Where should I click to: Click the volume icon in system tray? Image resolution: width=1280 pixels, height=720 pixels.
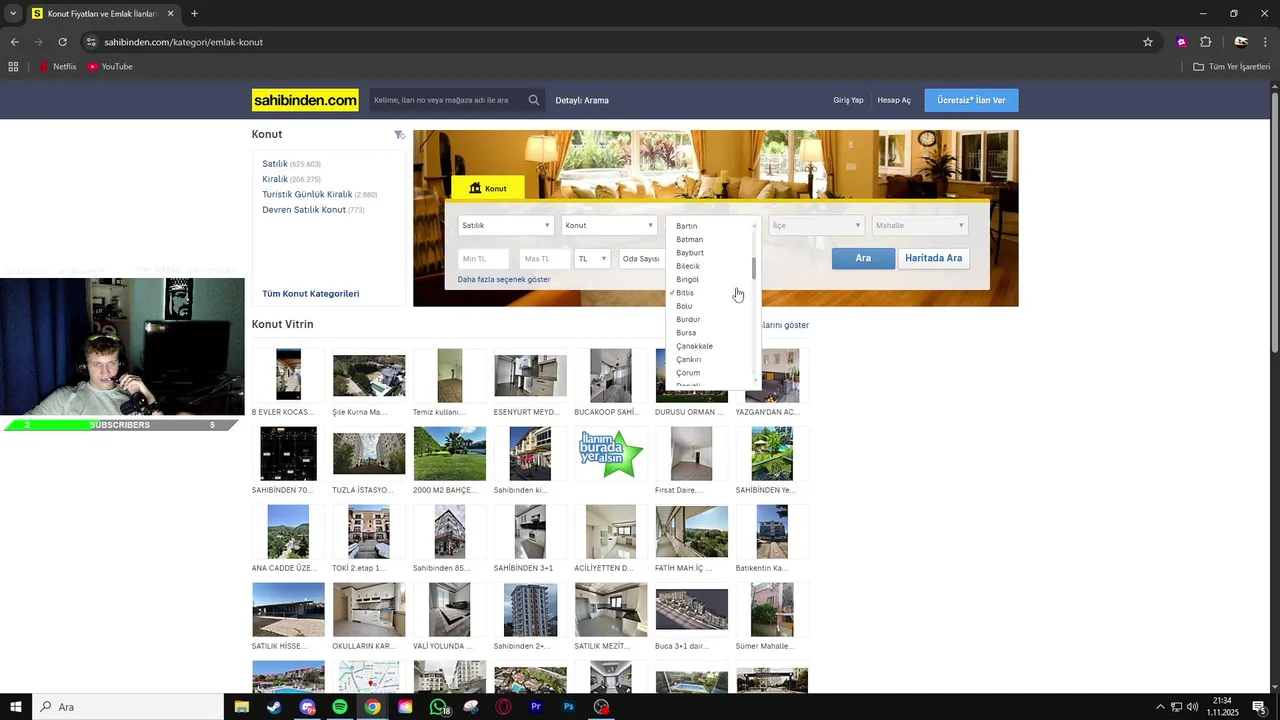tap(1192, 707)
